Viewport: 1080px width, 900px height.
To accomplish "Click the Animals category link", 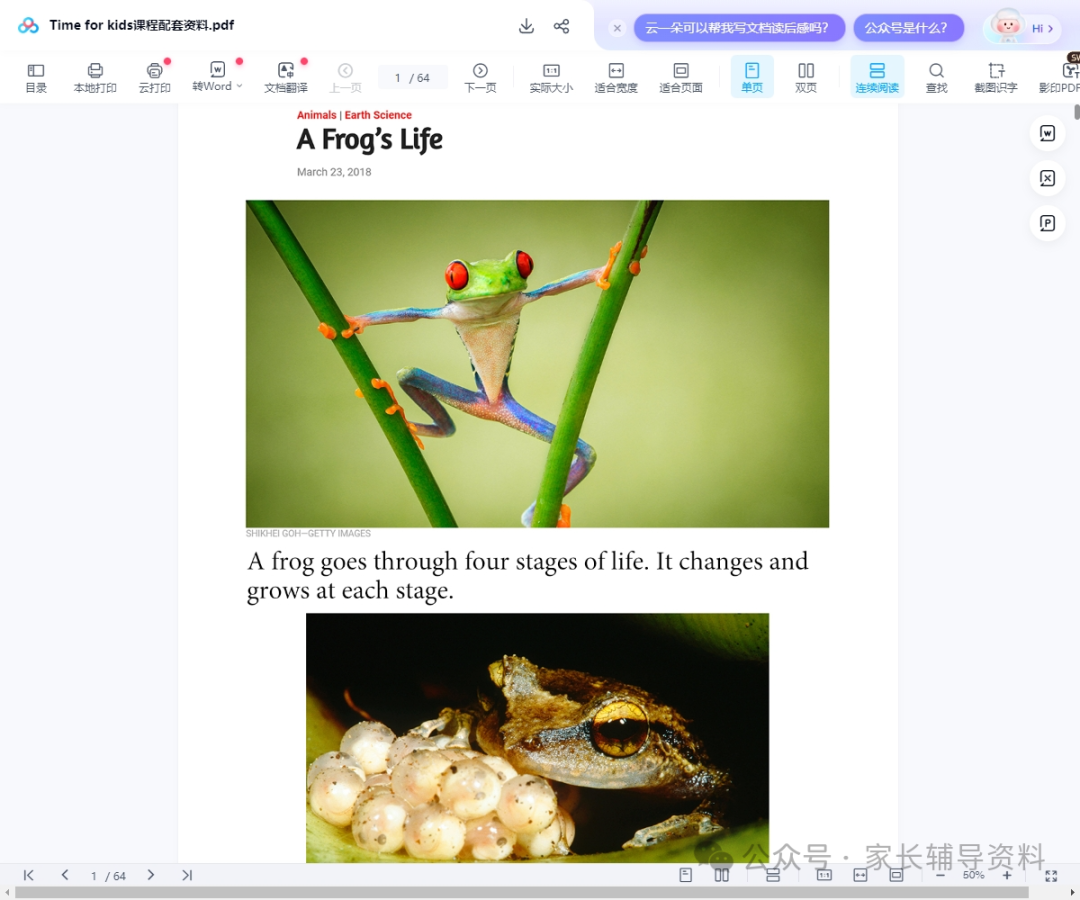I will tap(316, 115).
